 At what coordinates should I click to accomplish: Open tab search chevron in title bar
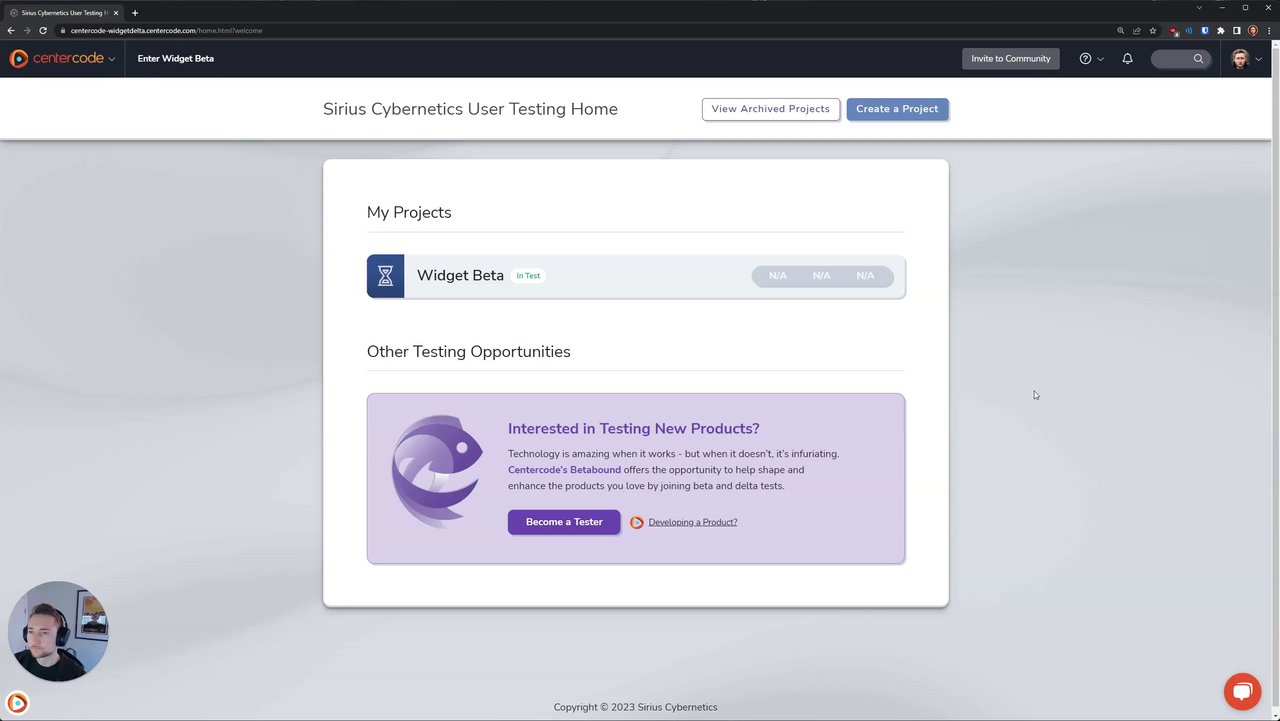[1199, 8]
